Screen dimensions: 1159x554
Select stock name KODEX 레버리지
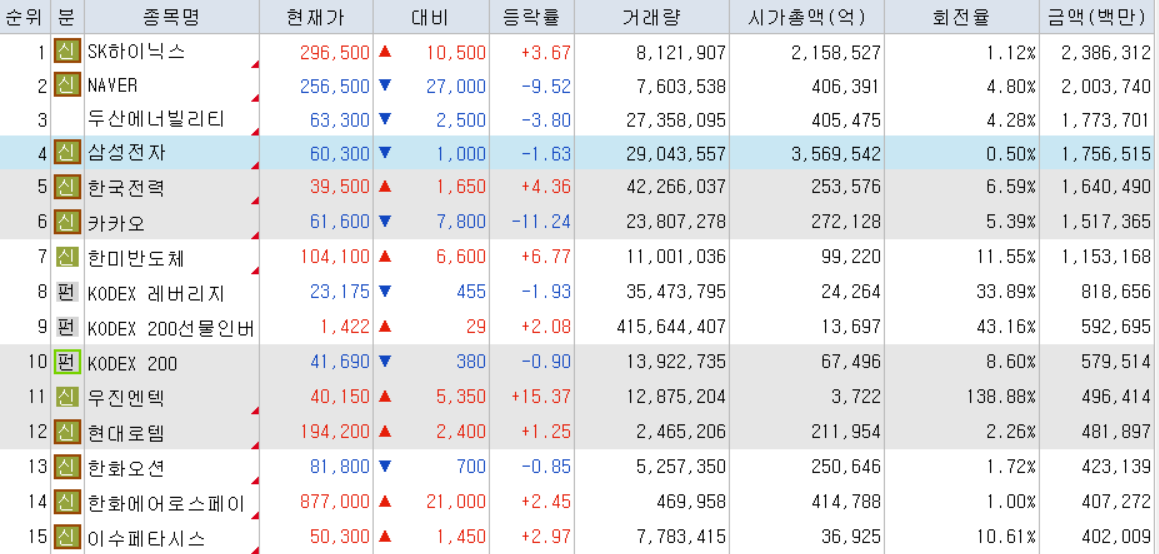click(156, 294)
